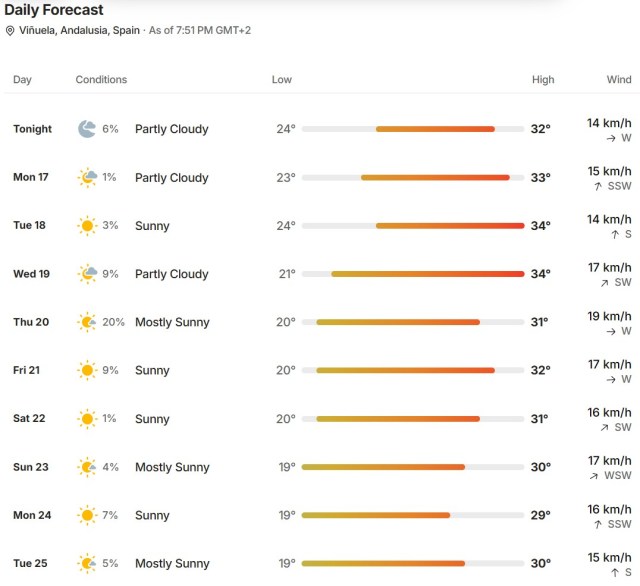Click the Wed 19 temperature range bar
The width and height of the screenshot is (640, 586).
coord(413,274)
